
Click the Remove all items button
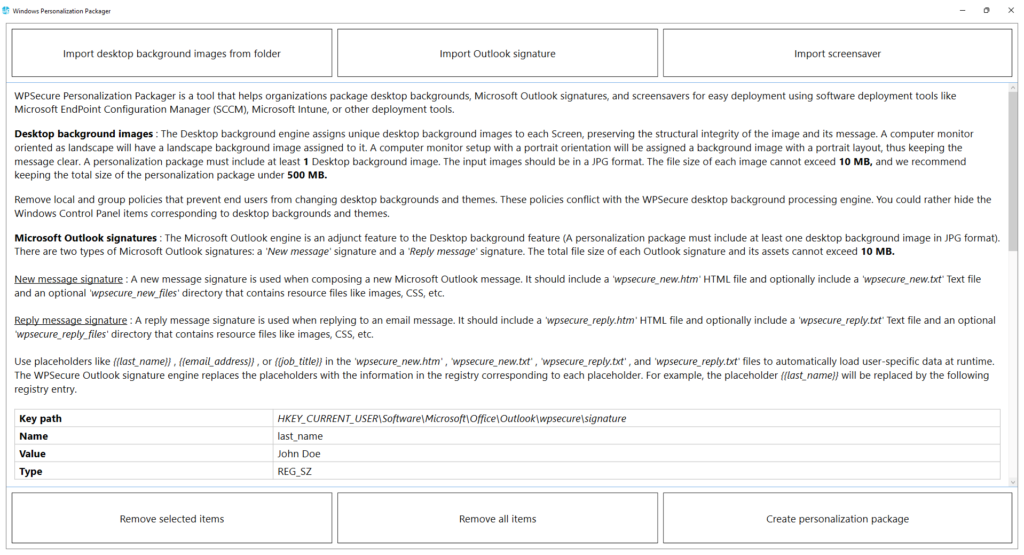click(x=497, y=518)
